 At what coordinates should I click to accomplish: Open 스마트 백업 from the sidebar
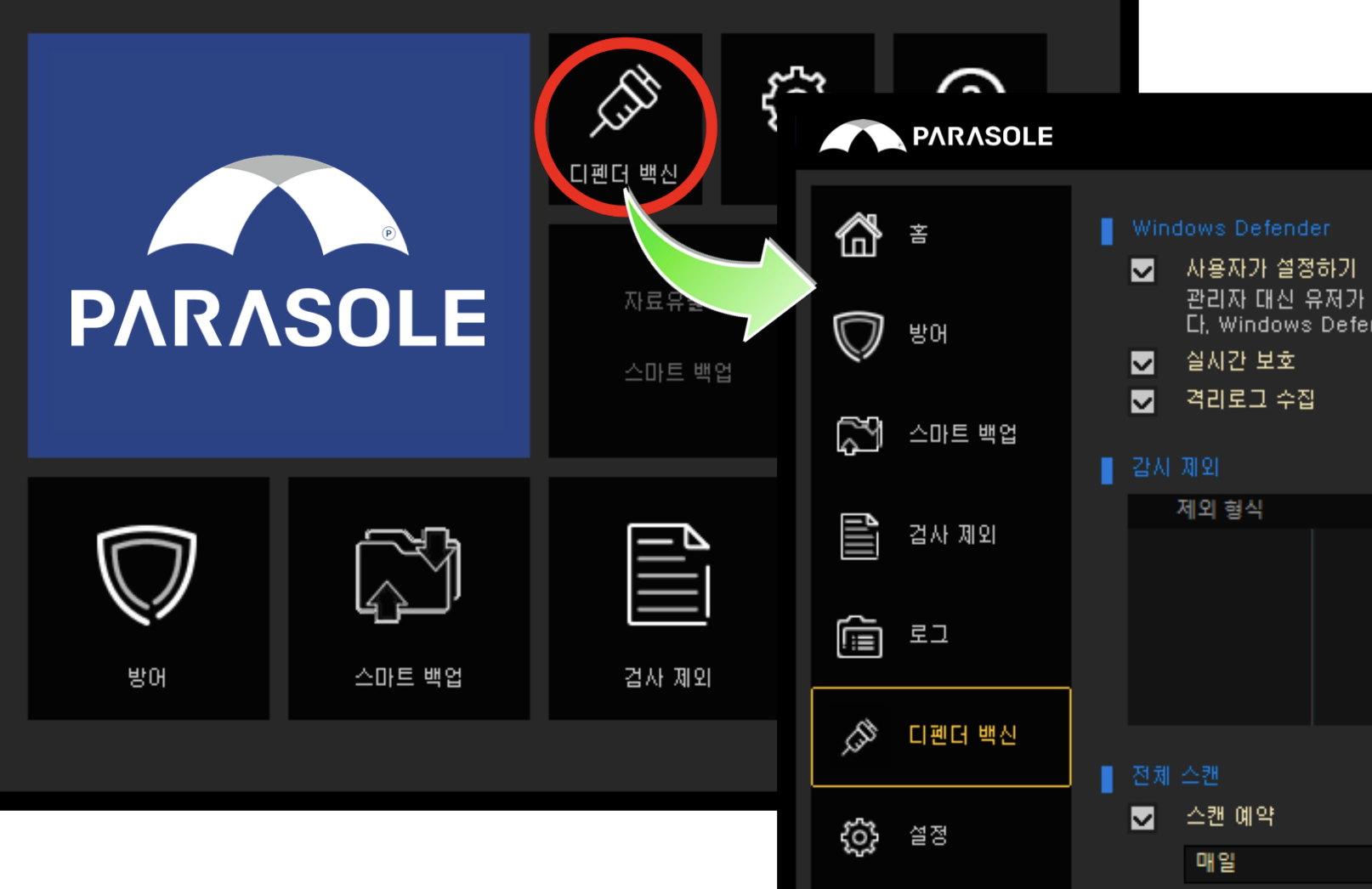[941, 434]
